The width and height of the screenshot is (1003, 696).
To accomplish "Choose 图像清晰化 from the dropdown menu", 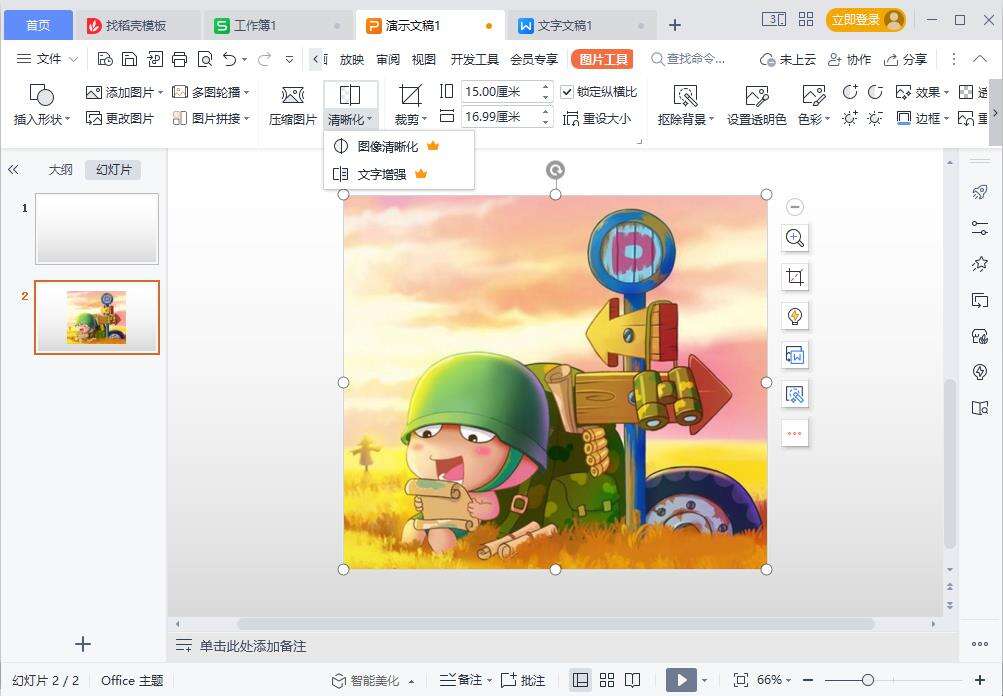I will point(388,146).
